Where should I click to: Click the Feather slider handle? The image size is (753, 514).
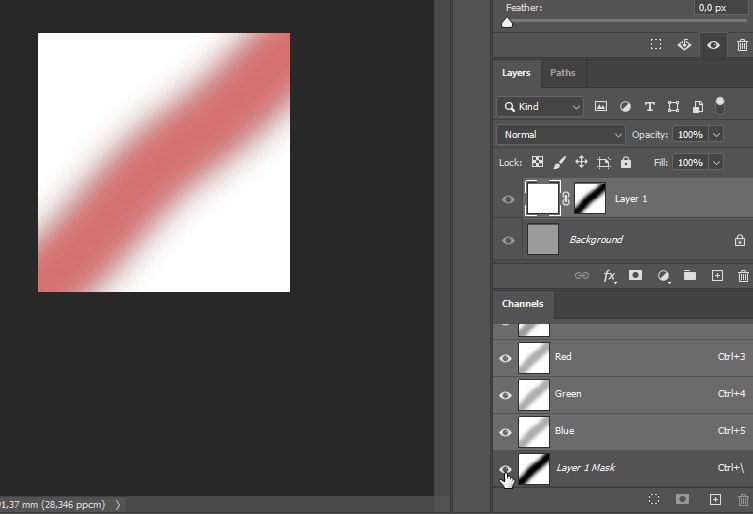pyautogui.click(x=507, y=23)
